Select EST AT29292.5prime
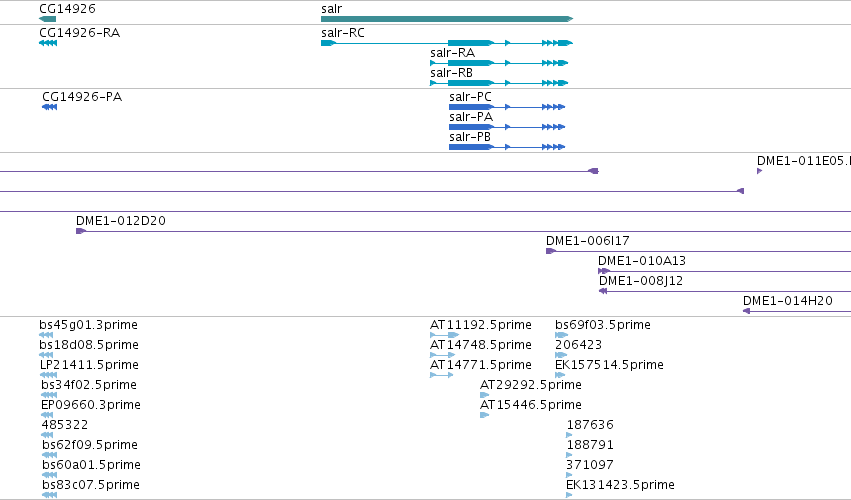851x500 pixels. tap(531, 385)
